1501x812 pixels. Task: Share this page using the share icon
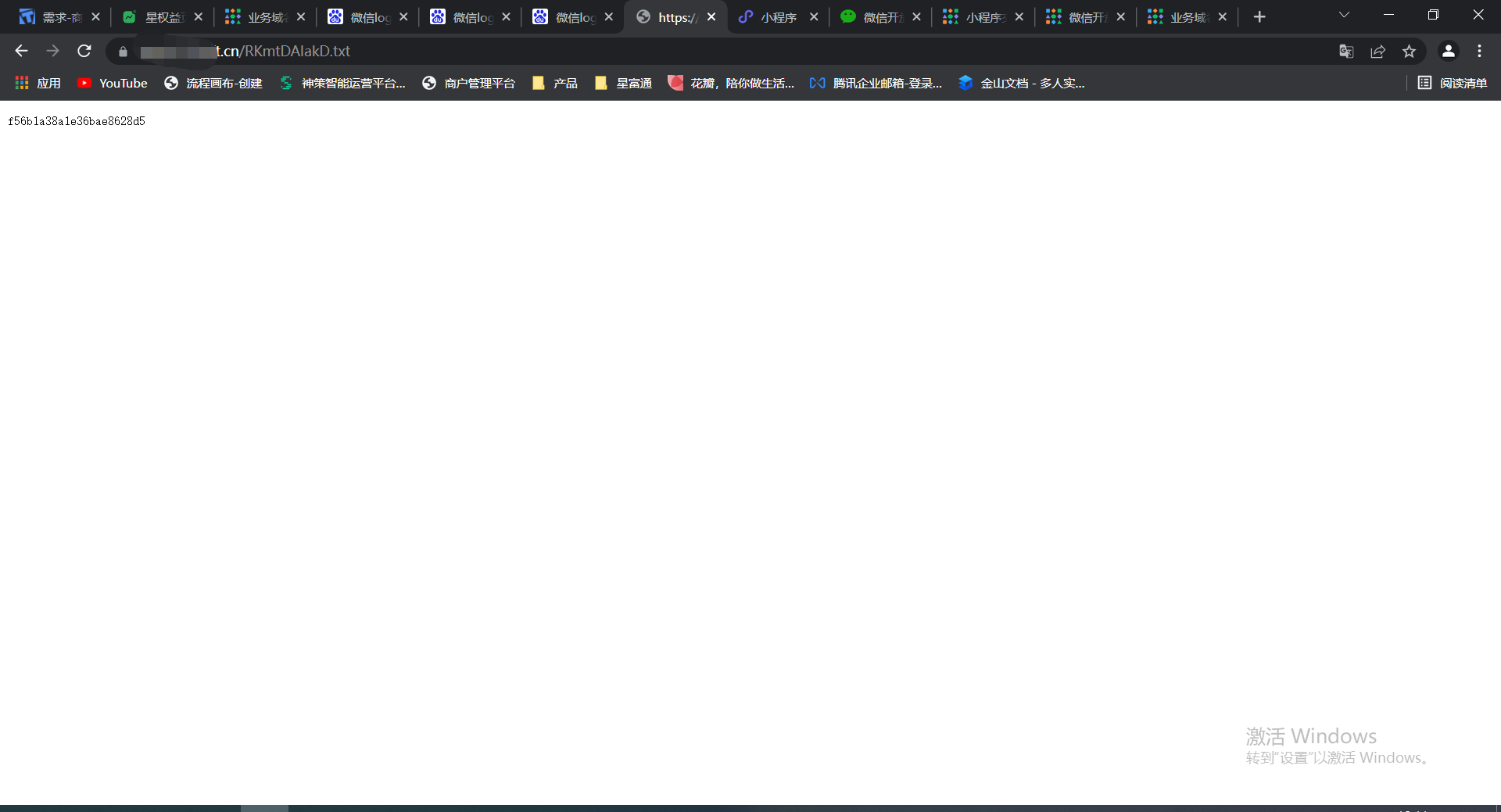coord(1377,52)
